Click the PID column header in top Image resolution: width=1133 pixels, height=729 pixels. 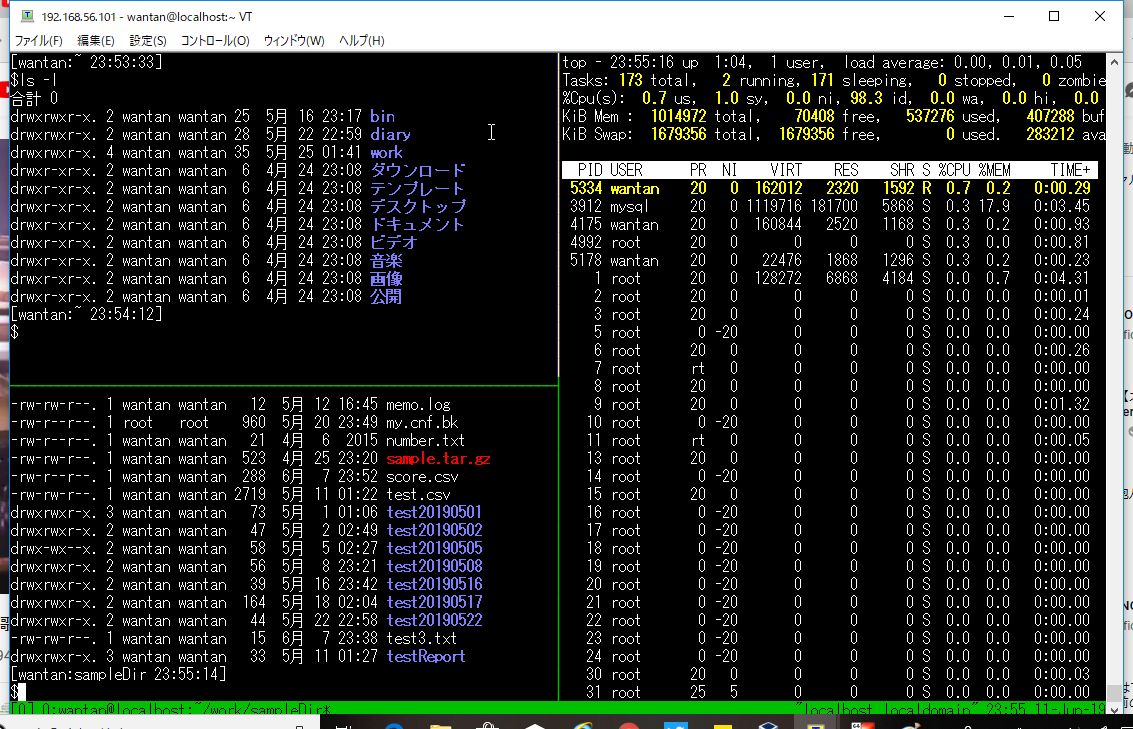[590, 170]
